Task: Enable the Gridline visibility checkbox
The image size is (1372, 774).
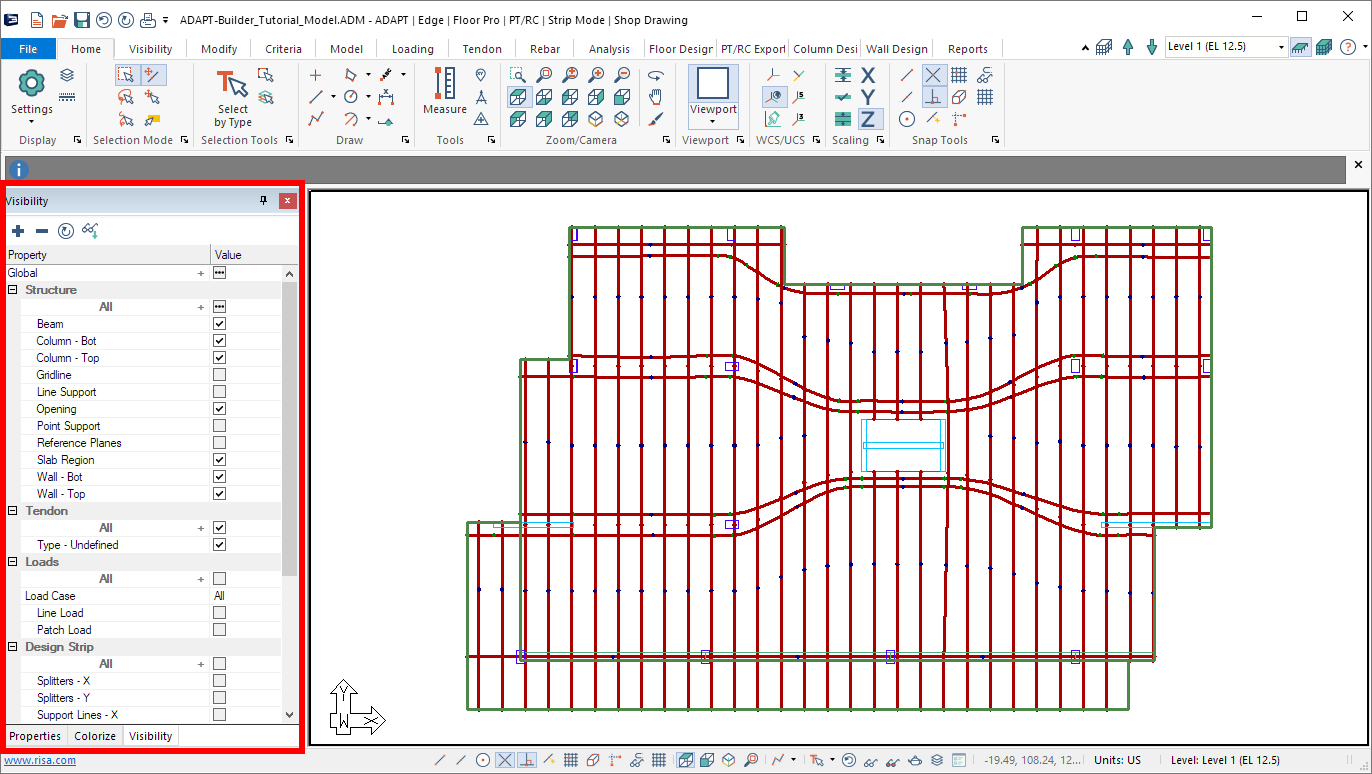Action: [x=219, y=375]
